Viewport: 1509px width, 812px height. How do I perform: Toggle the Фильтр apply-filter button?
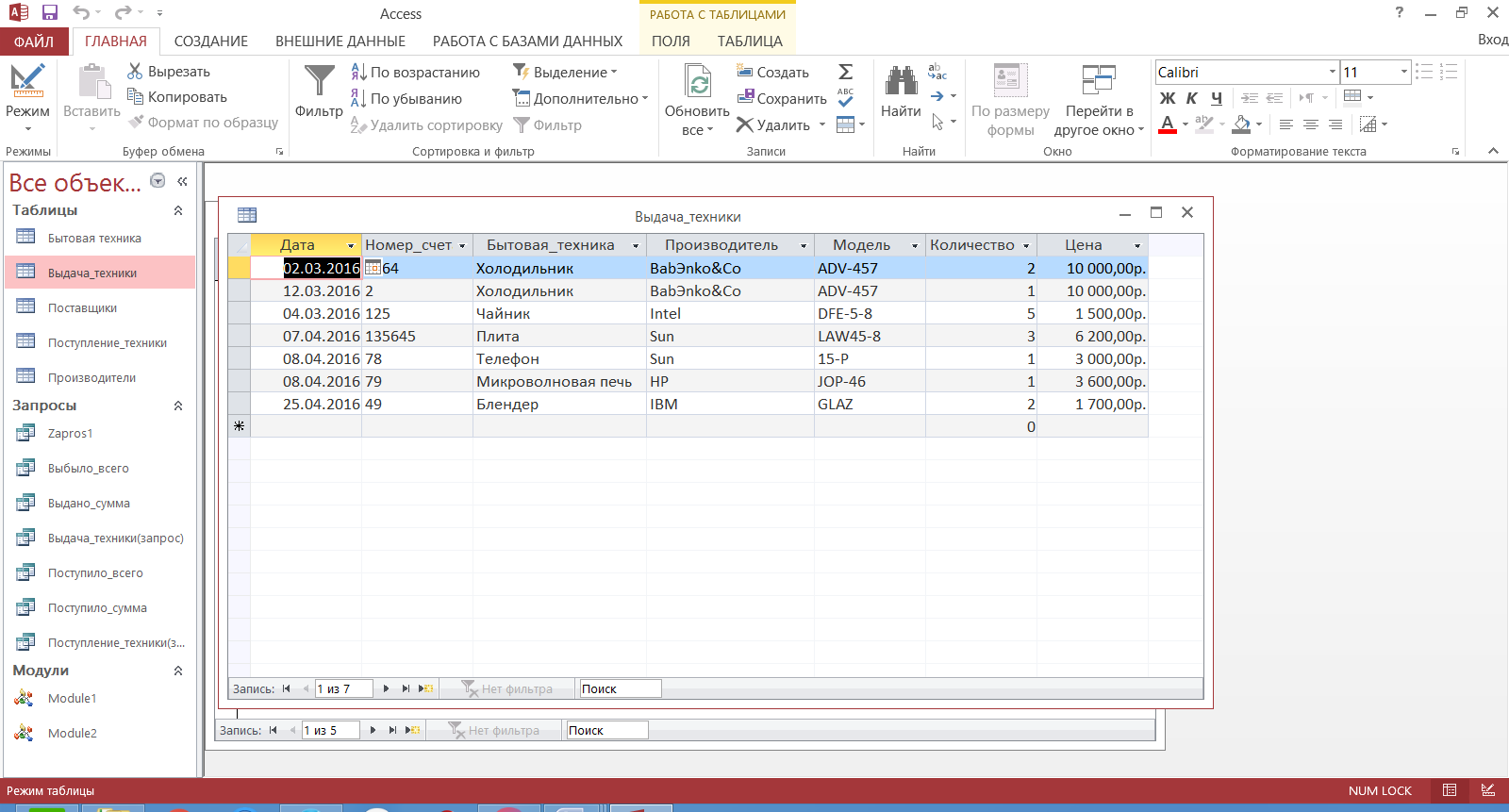[547, 124]
